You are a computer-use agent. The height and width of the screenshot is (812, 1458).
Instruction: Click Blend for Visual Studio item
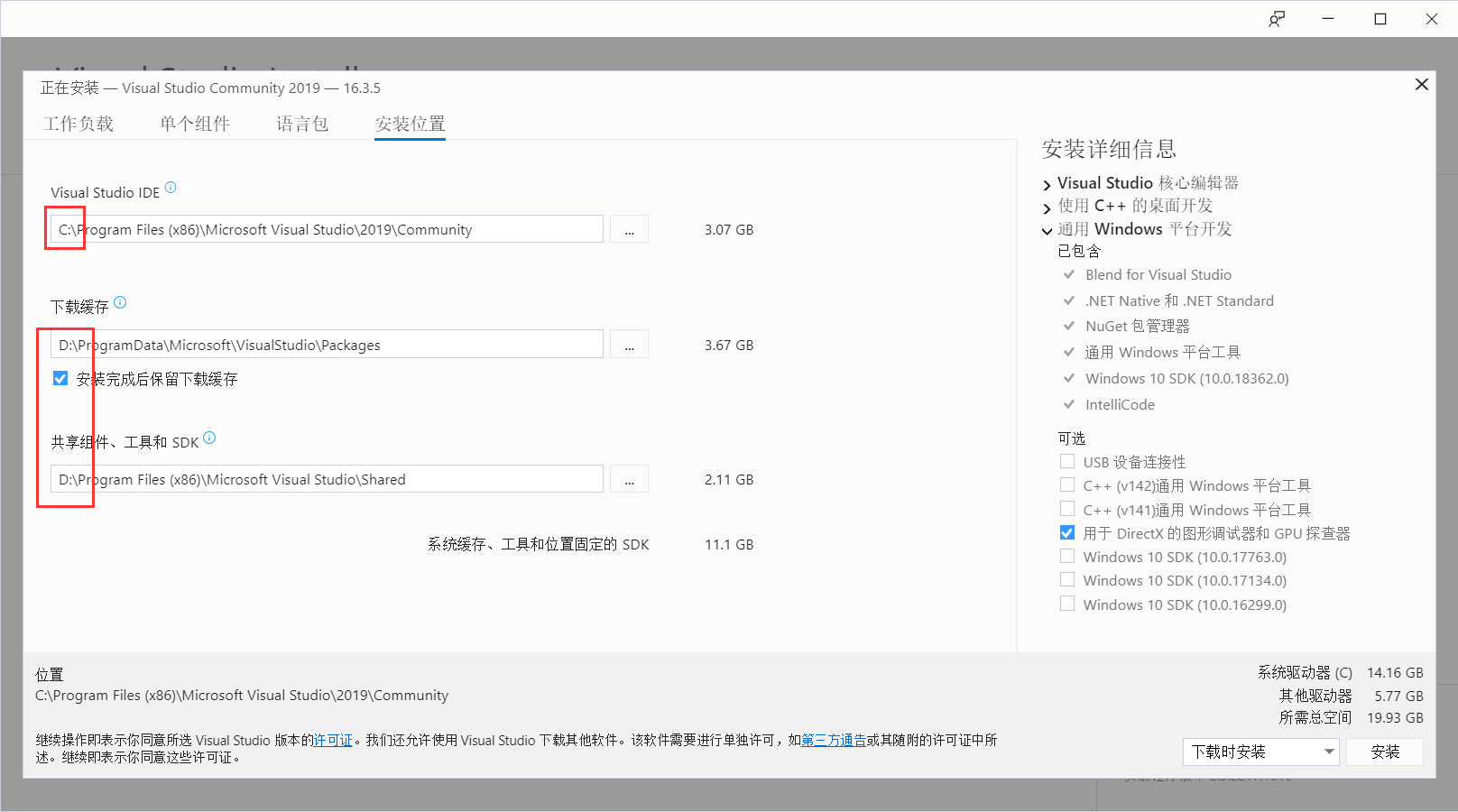pos(1158,274)
